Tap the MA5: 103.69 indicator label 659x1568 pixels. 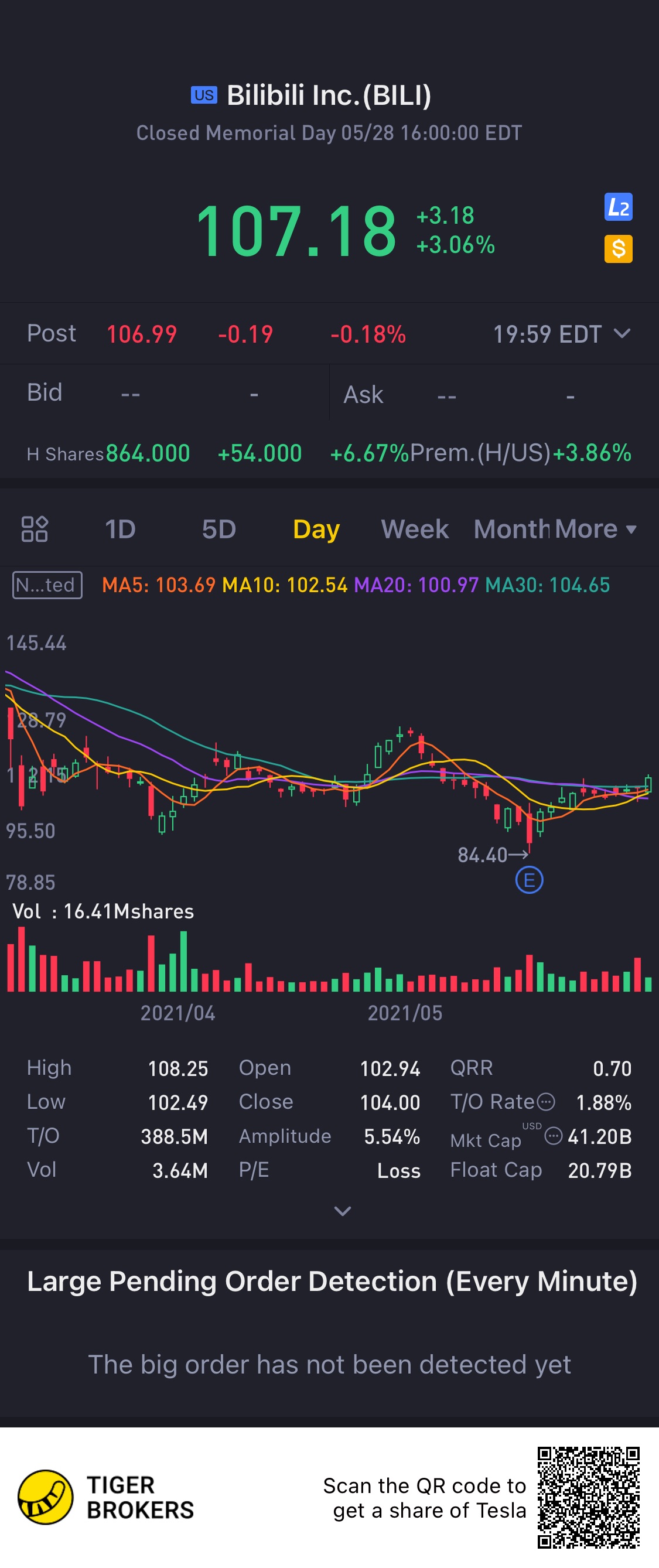click(x=159, y=585)
